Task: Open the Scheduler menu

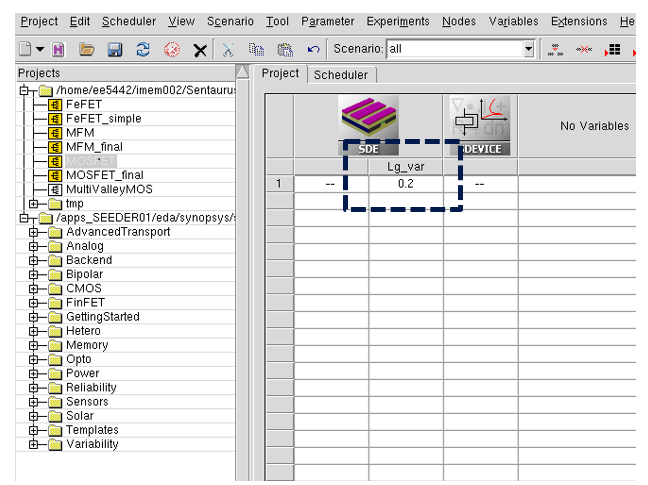Action: tap(129, 21)
